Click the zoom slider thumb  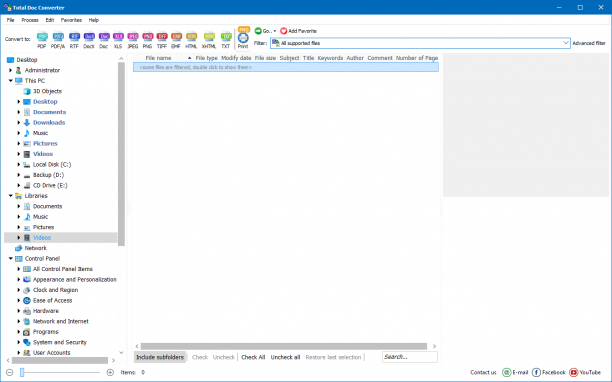tap(22, 372)
